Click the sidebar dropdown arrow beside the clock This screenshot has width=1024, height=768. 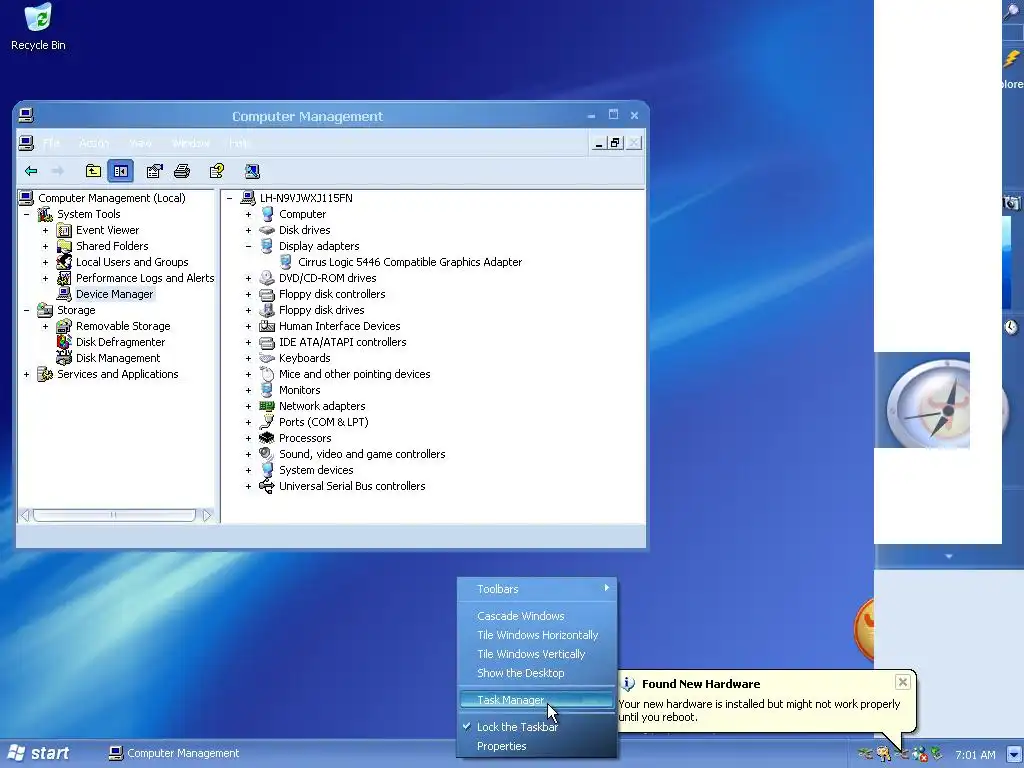[x=1013, y=754]
